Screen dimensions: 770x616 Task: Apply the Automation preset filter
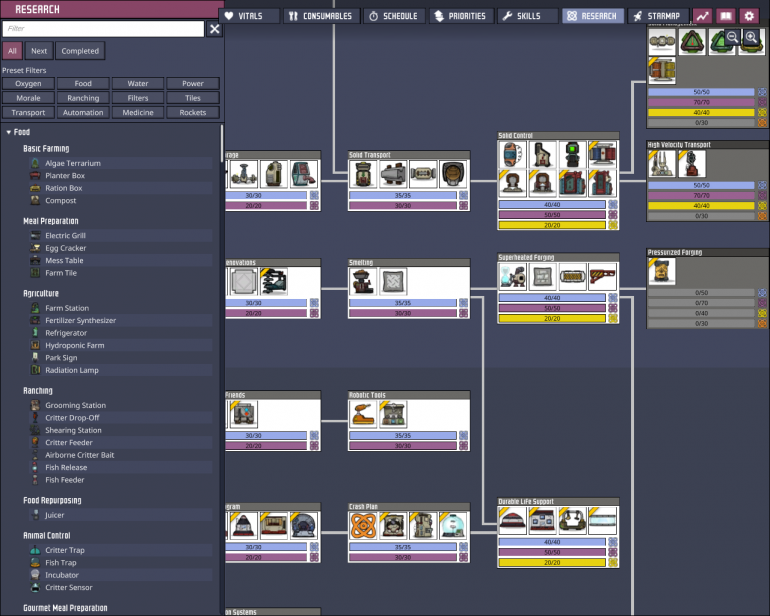pos(83,112)
